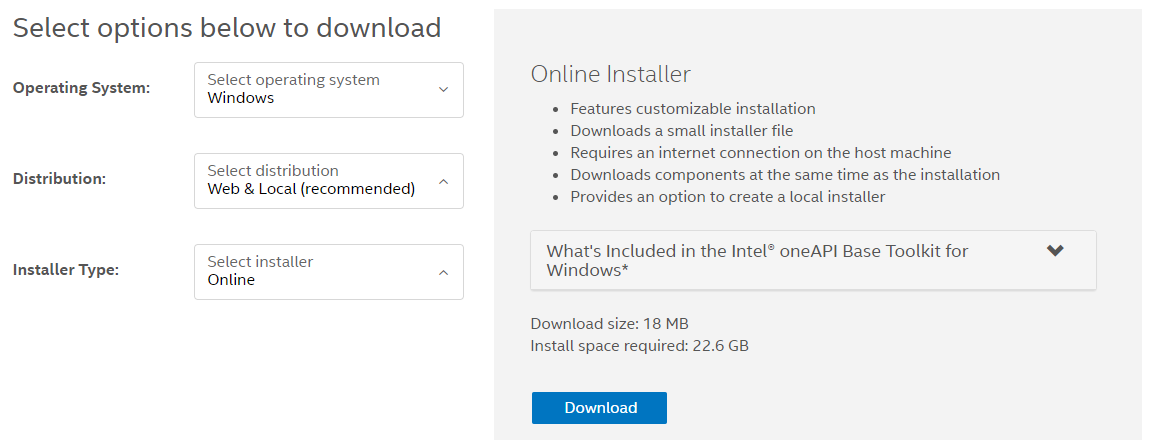Click the Install space required 22.6 GB text

click(639, 346)
